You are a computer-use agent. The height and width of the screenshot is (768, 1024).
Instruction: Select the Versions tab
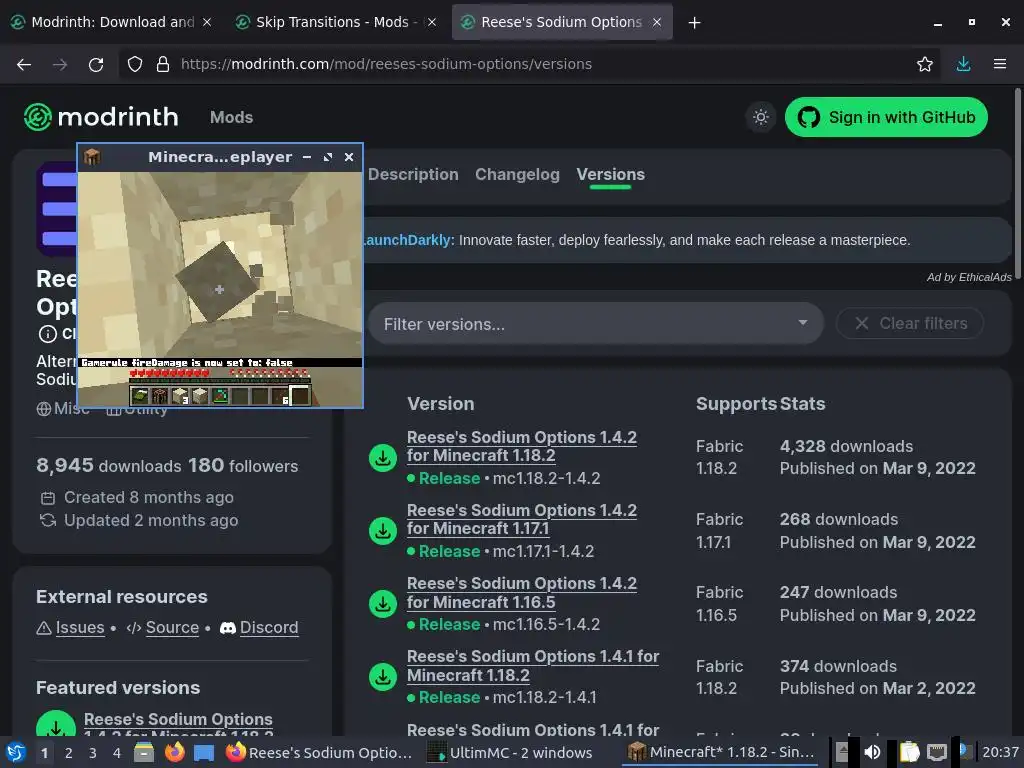coord(611,174)
